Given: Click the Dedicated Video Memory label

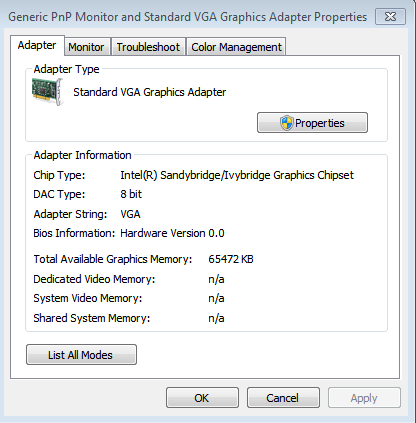Looking at the screenshot, I should (x=94, y=279).
